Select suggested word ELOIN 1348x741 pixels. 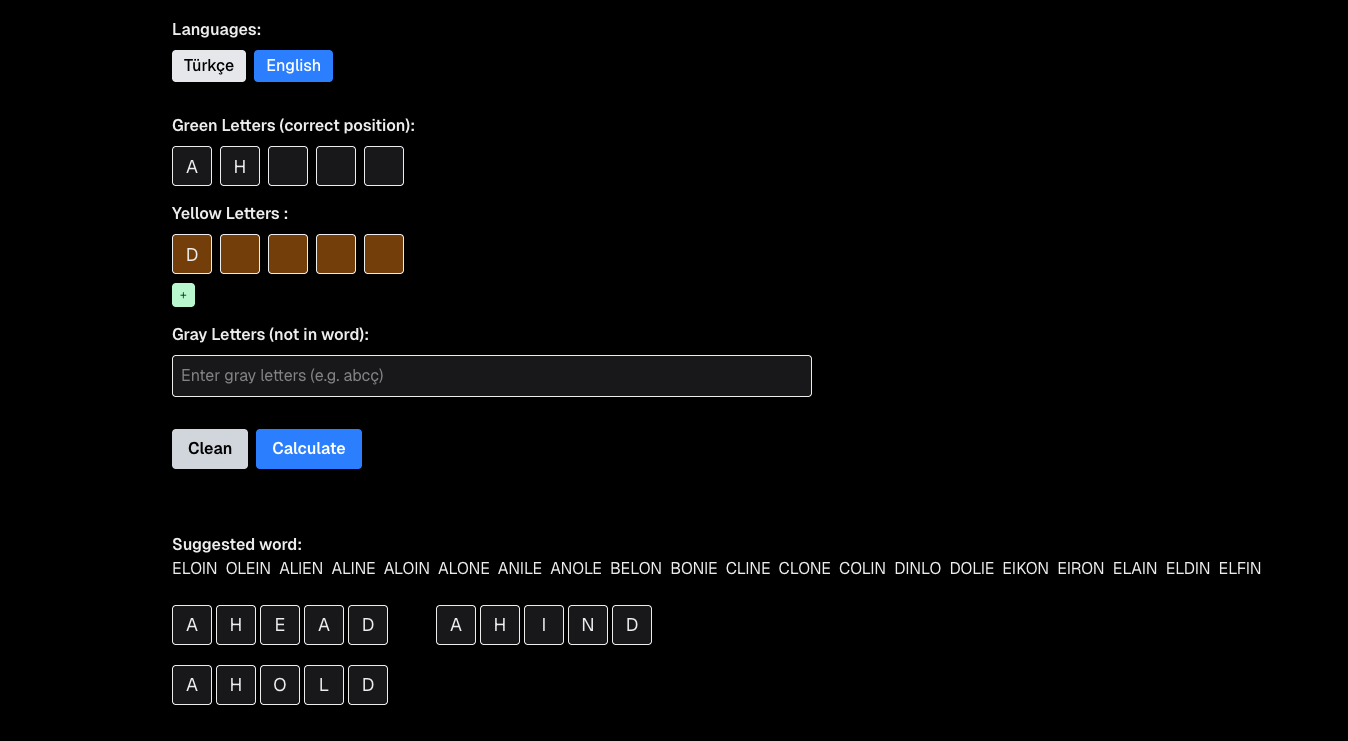click(194, 568)
